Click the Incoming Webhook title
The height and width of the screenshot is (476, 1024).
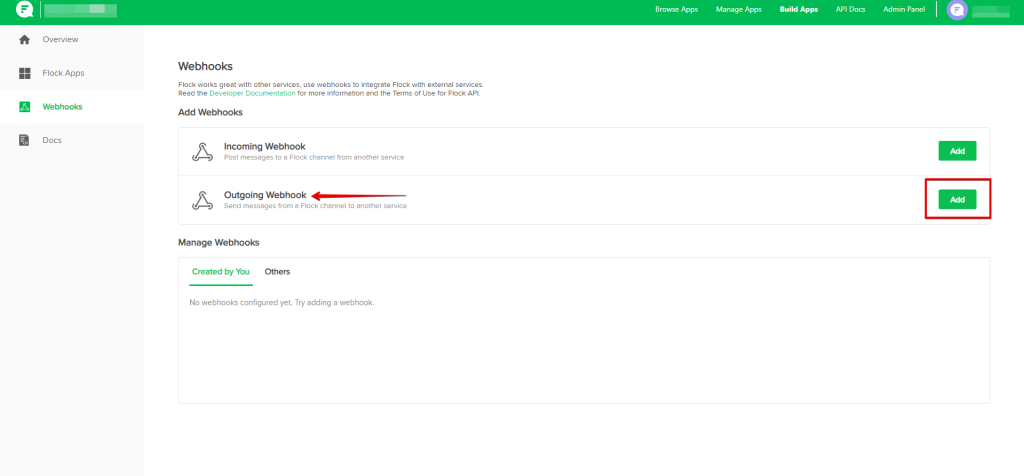(x=264, y=146)
